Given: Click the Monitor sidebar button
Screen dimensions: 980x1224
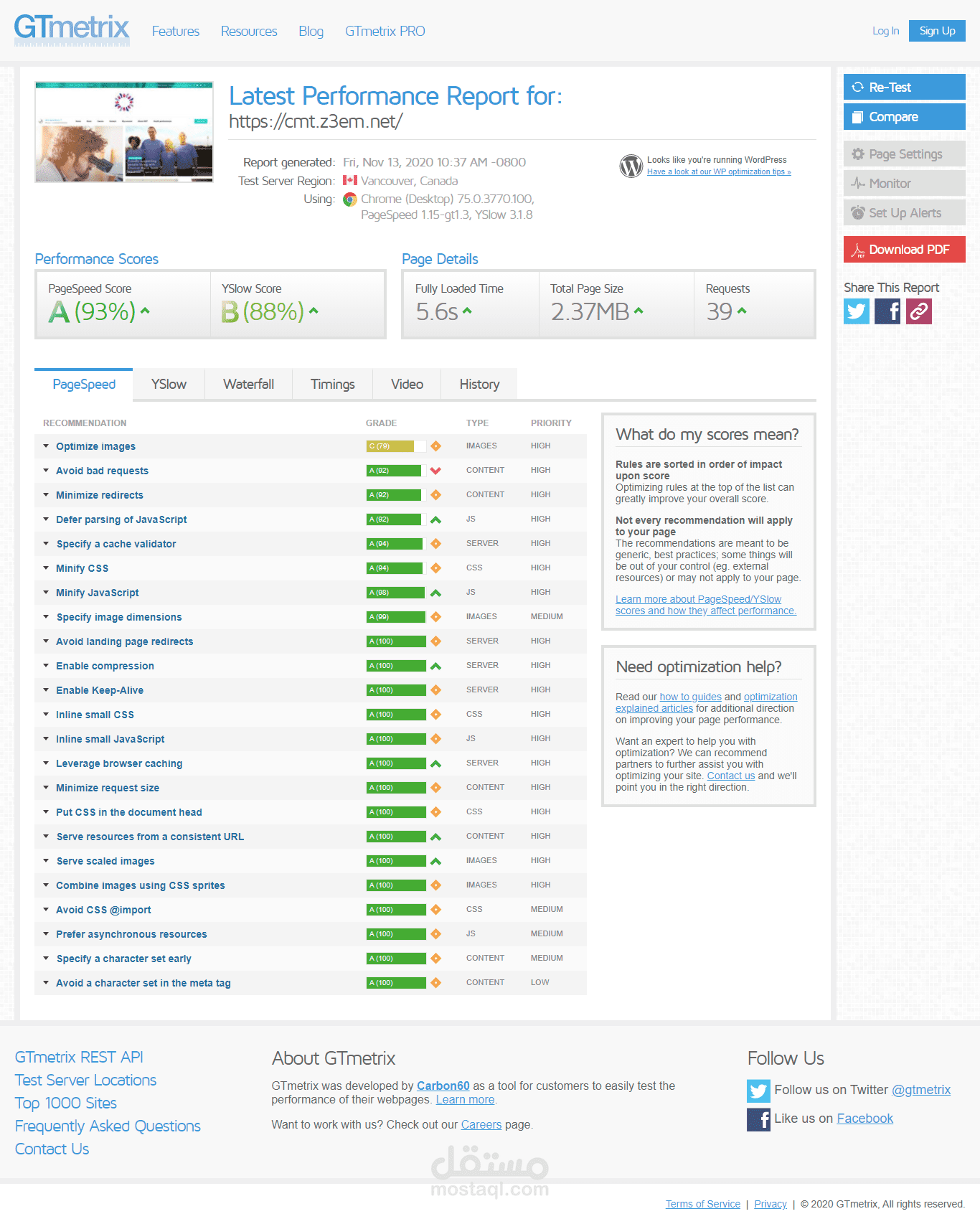Looking at the screenshot, I should pyautogui.click(x=905, y=183).
